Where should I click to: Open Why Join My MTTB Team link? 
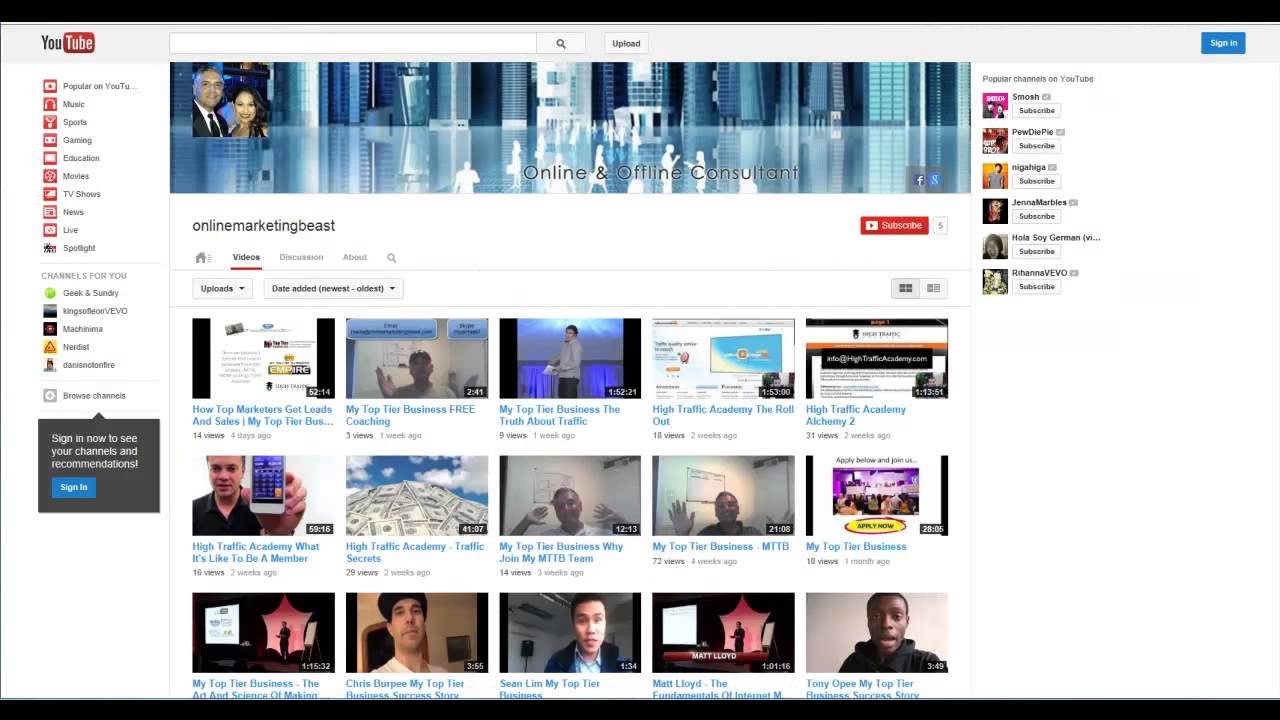click(x=561, y=552)
